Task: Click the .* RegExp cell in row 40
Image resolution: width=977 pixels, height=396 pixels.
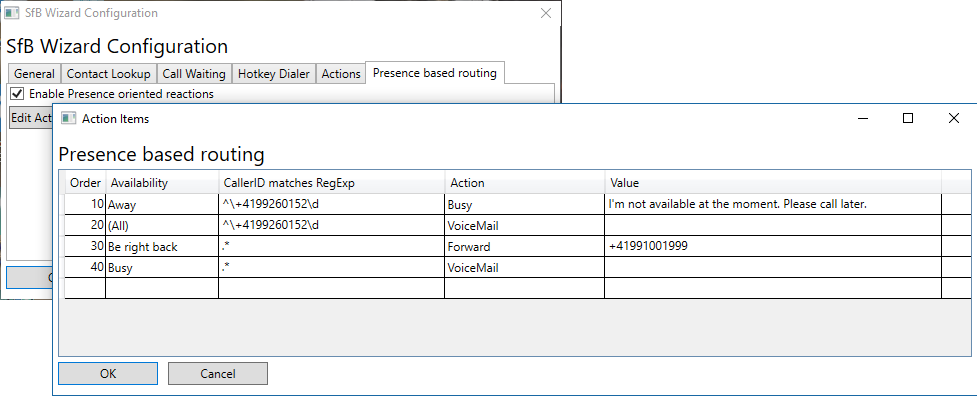Action: (331, 268)
